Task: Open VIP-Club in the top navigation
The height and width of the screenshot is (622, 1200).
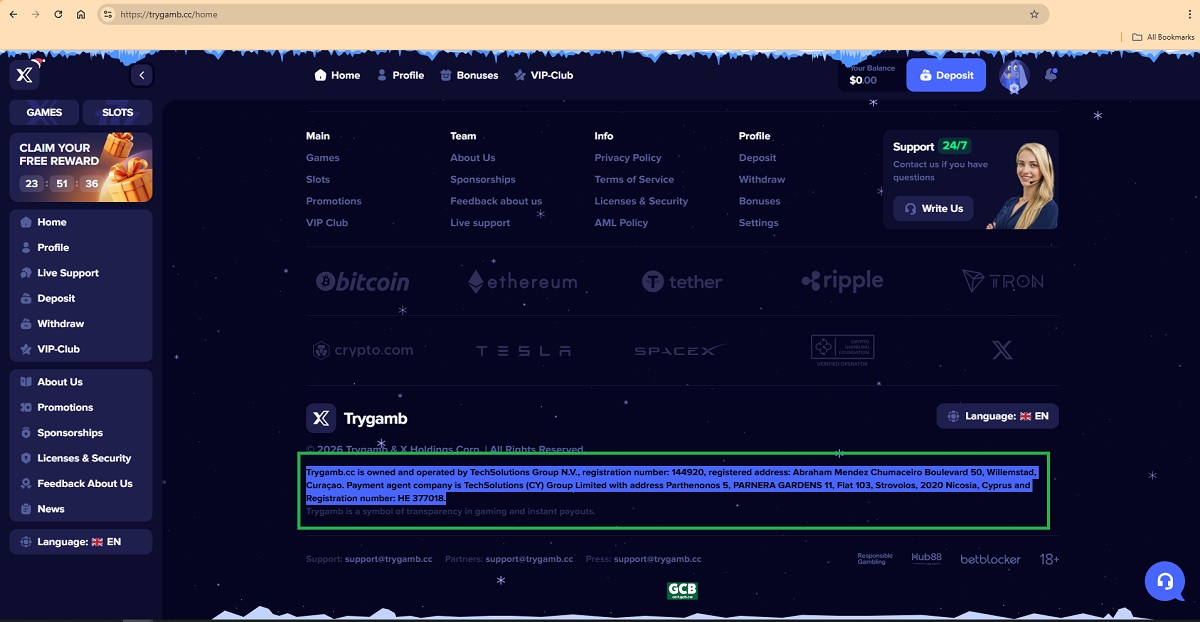Action: (x=543, y=75)
